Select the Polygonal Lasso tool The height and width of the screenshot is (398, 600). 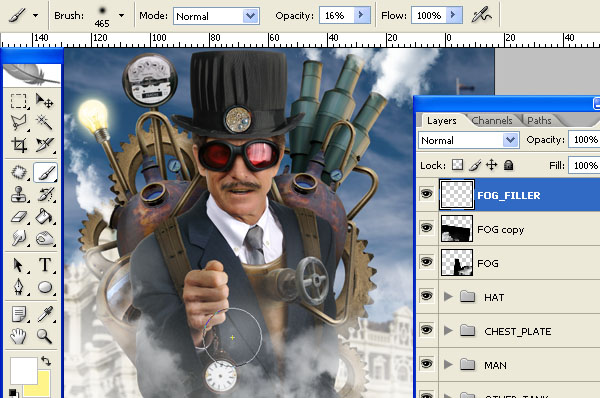[18, 122]
